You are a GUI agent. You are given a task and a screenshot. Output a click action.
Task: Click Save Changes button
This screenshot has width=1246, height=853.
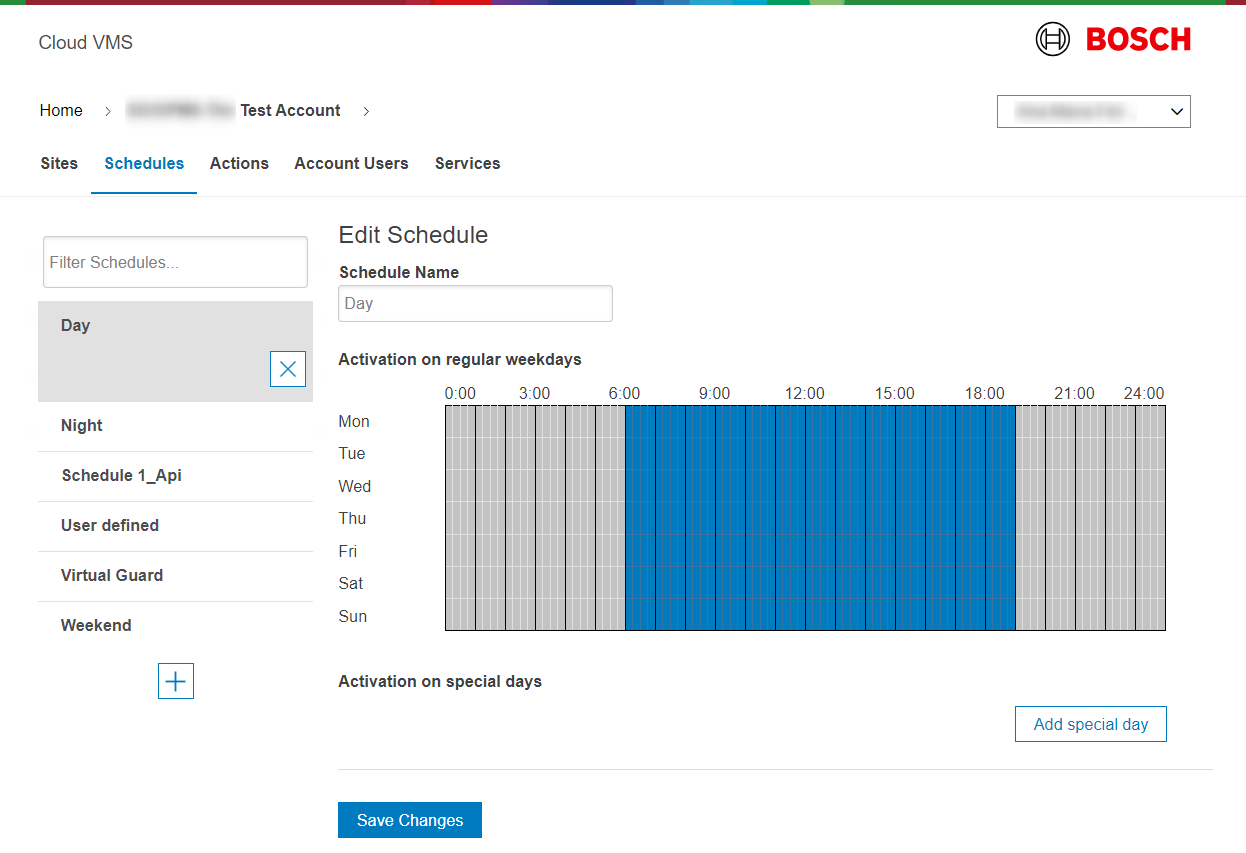tap(410, 820)
